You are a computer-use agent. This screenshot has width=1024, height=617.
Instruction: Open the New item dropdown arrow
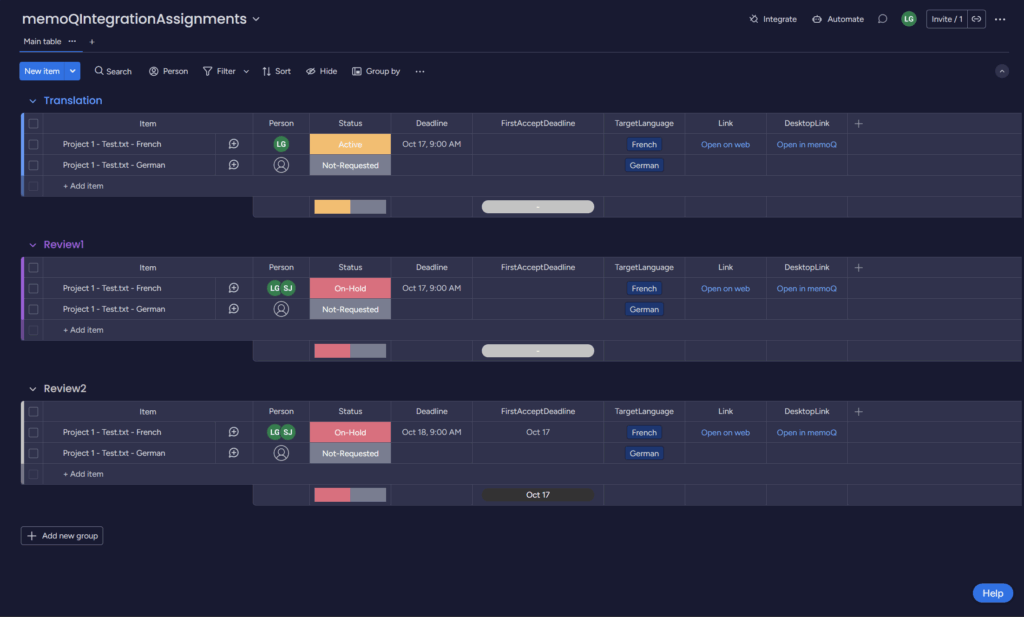pos(73,71)
